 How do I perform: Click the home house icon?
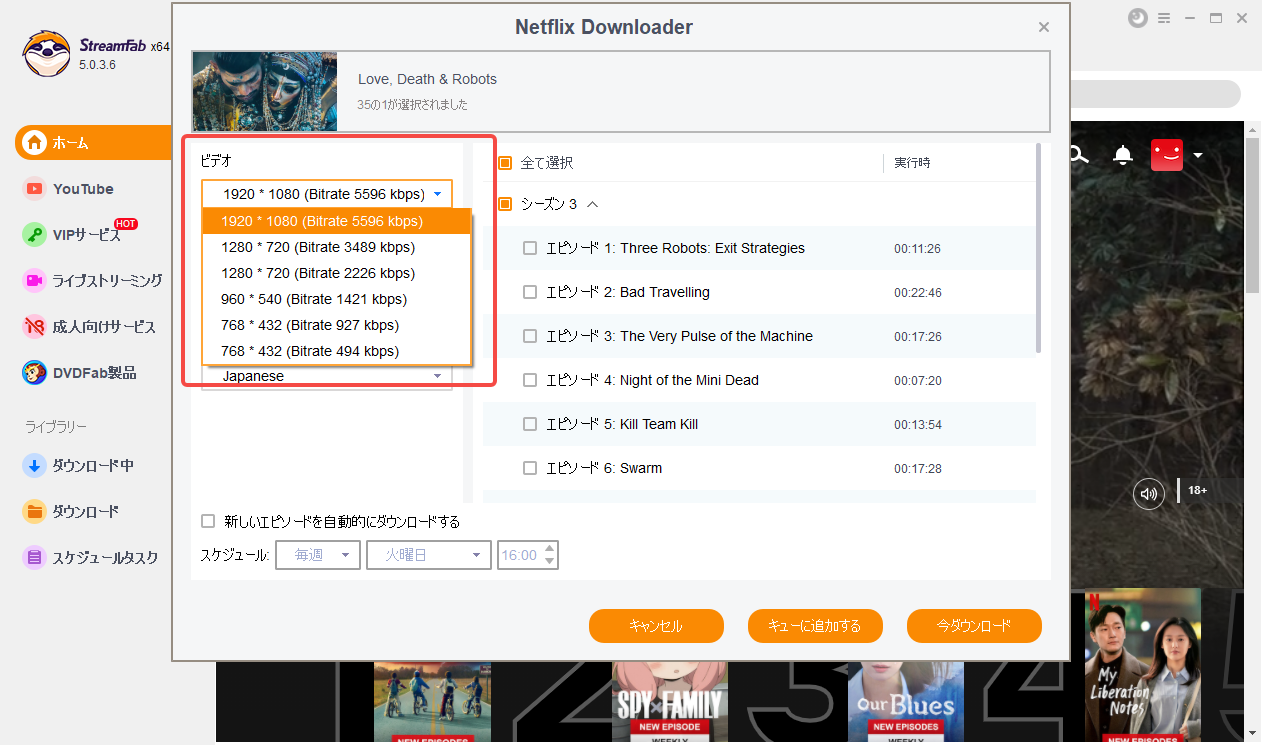pyautogui.click(x=35, y=142)
